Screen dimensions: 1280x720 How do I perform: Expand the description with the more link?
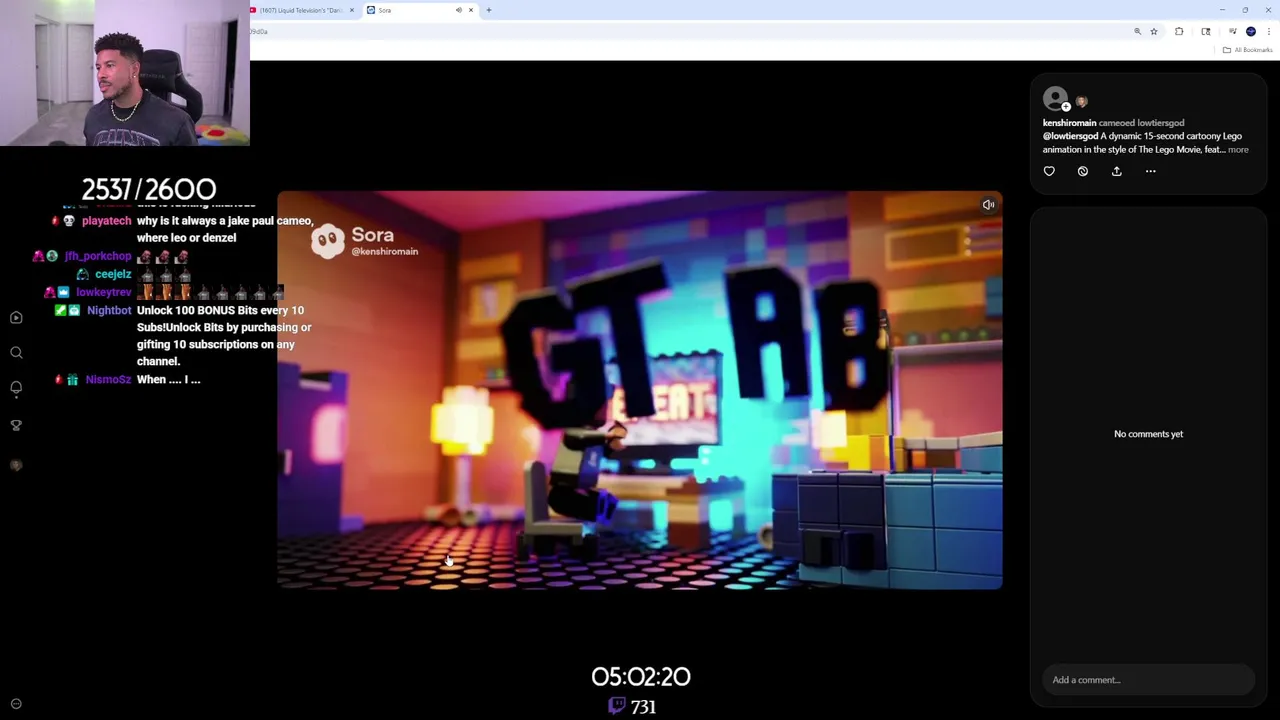(x=1238, y=150)
